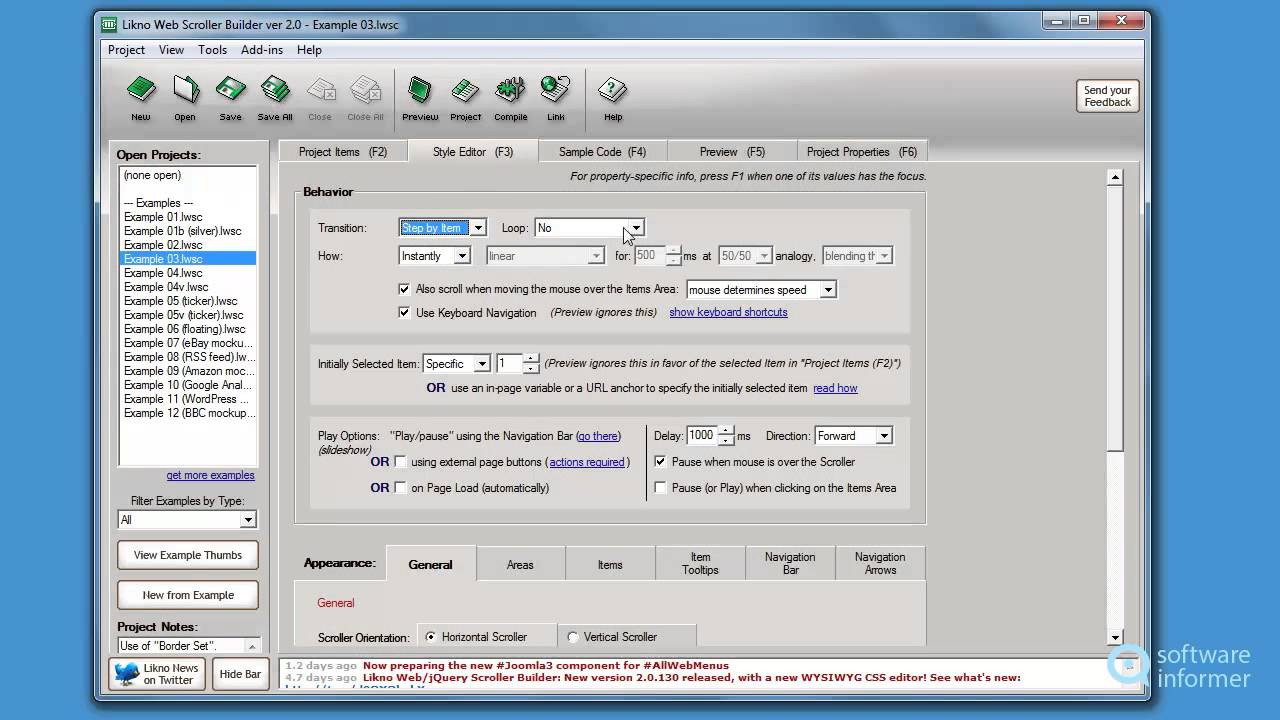1280x720 pixels.
Task: Create a new project with New icon
Action: 141,98
